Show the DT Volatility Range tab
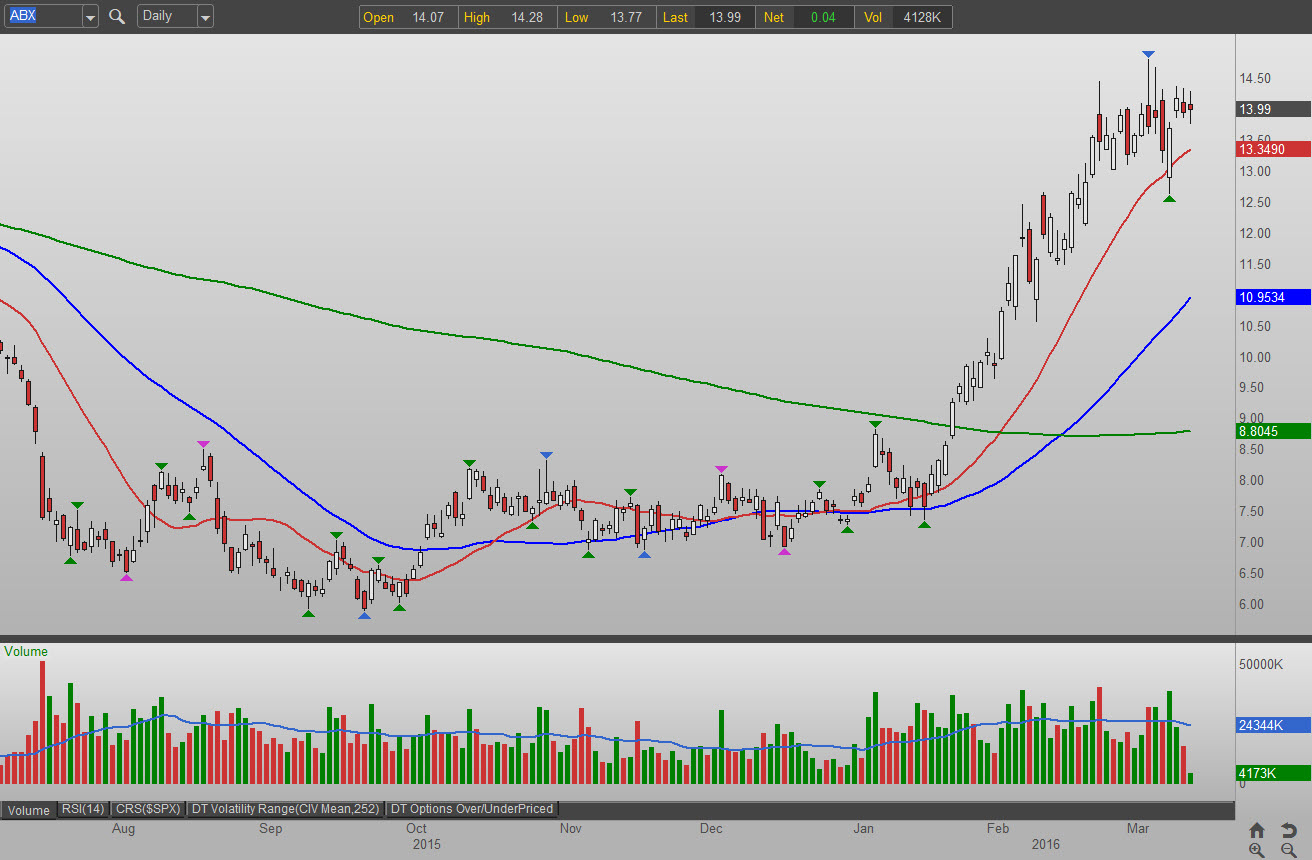Viewport: 1312px width, 860px height. pyautogui.click(x=286, y=809)
